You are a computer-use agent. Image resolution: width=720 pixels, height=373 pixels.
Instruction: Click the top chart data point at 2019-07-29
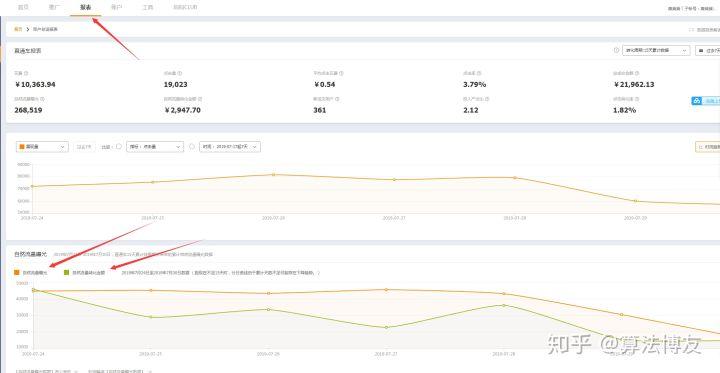[636, 201]
